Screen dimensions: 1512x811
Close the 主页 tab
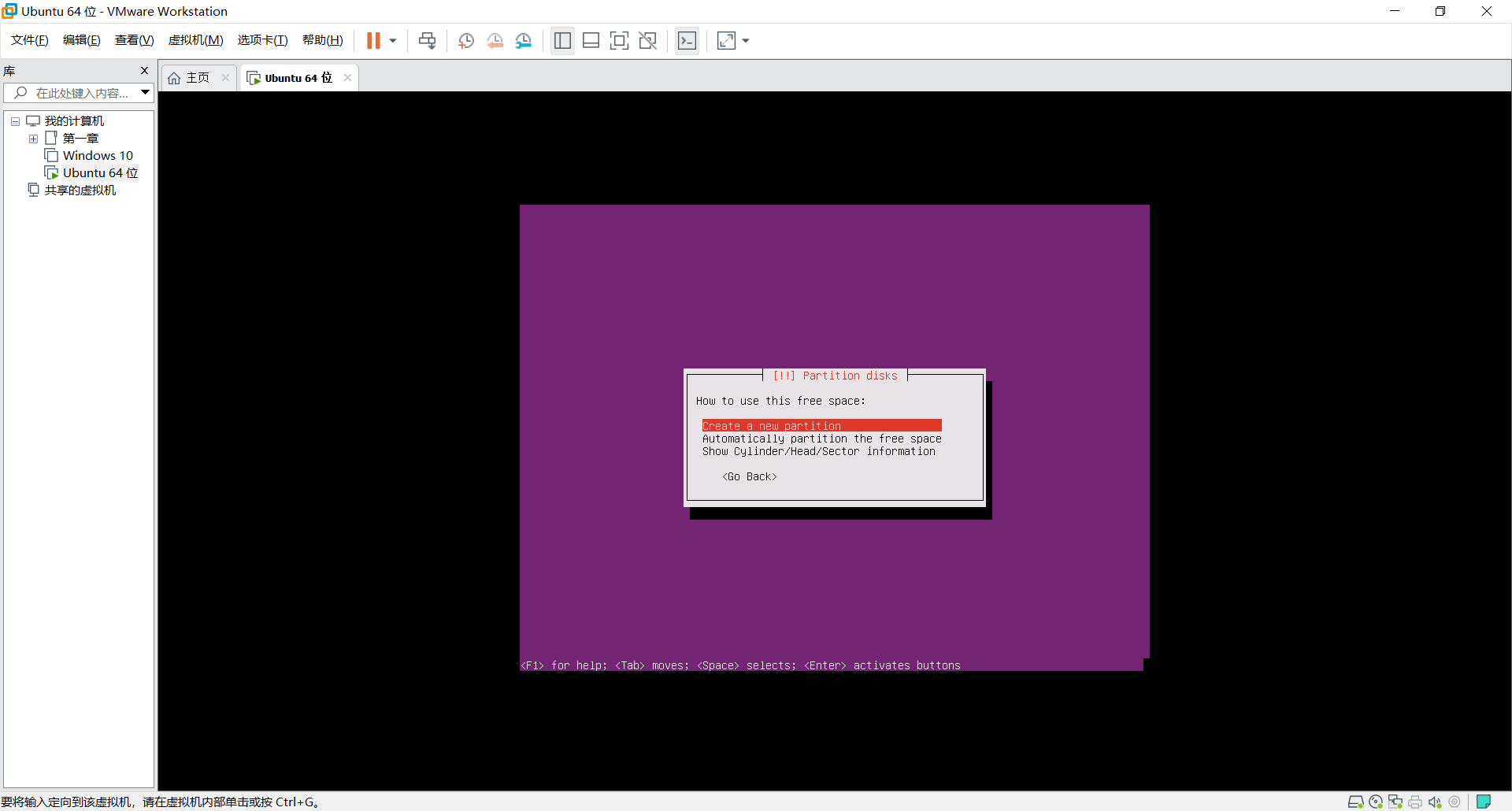pyautogui.click(x=226, y=78)
